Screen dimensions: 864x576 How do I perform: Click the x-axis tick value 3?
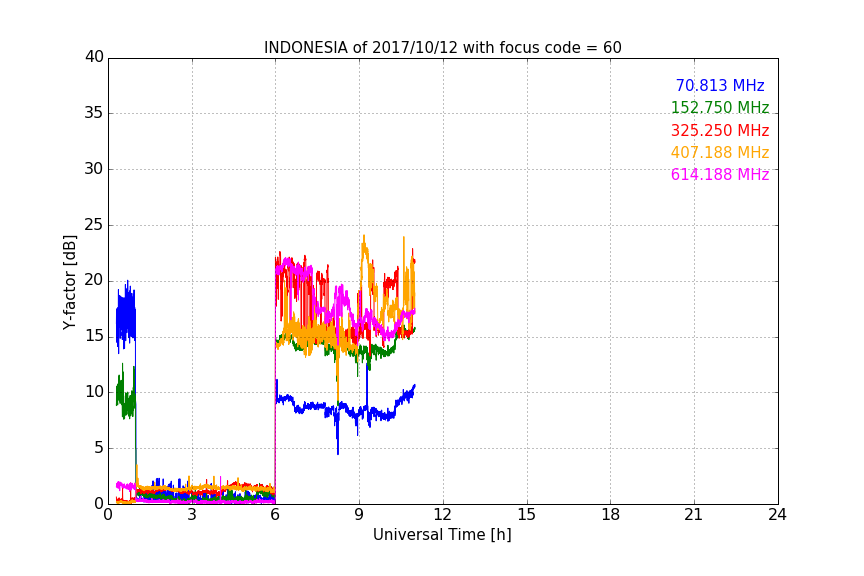pos(192,515)
